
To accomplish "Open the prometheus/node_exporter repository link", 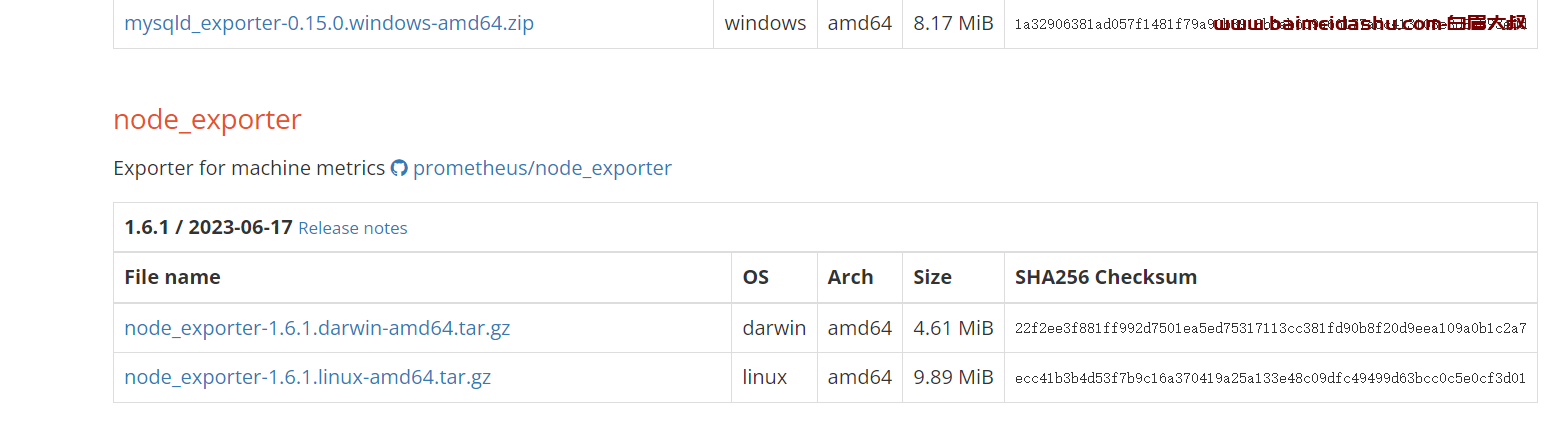I will click(542, 168).
